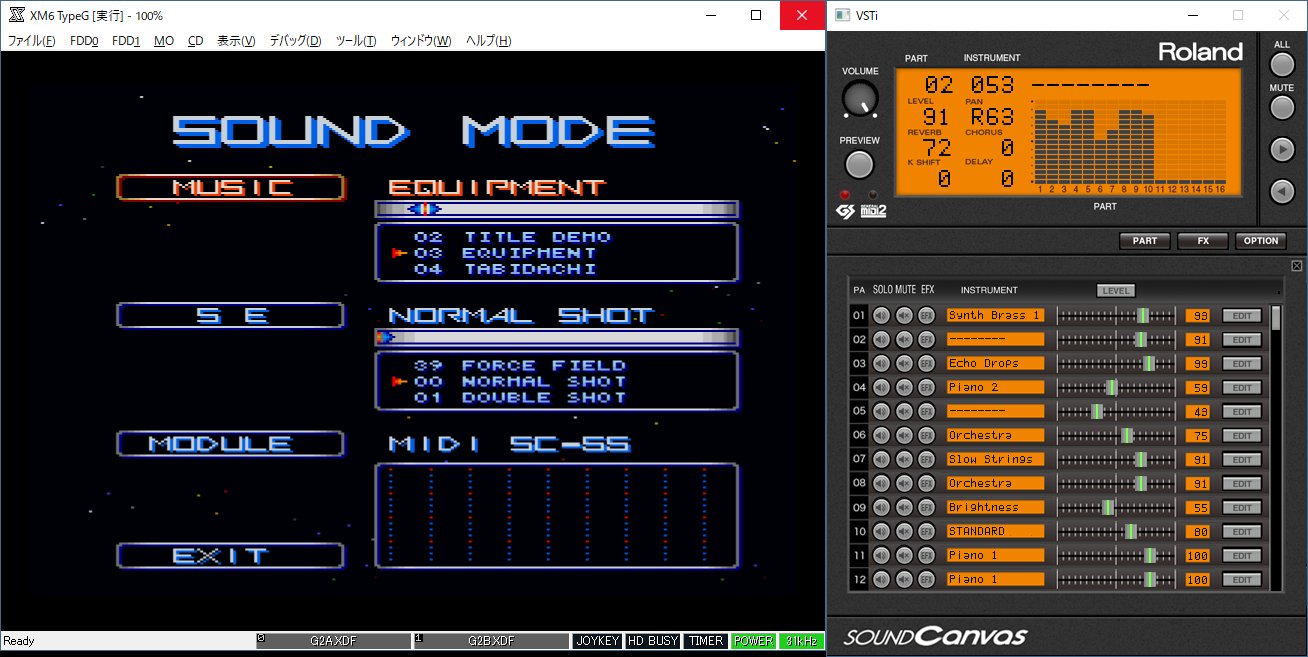Solo part 02 in the part list
Viewport: 1308px width, 657px height.
(x=882, y=339)
